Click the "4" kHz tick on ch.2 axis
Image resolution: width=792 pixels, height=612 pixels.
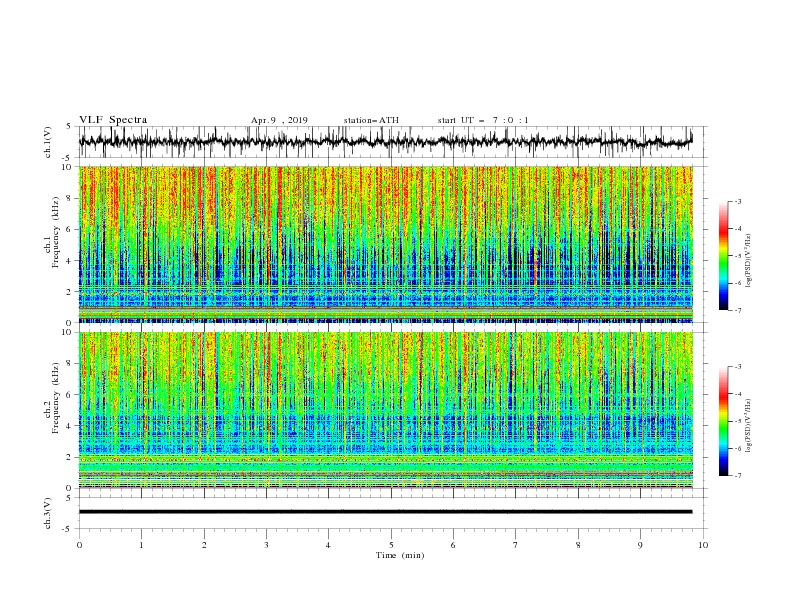(x=69, y=426)
